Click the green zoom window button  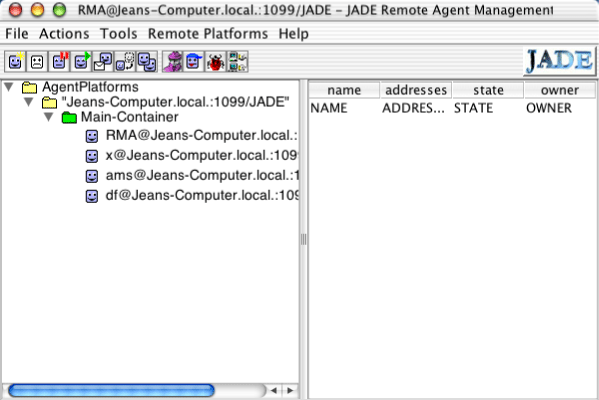[59, 10]
